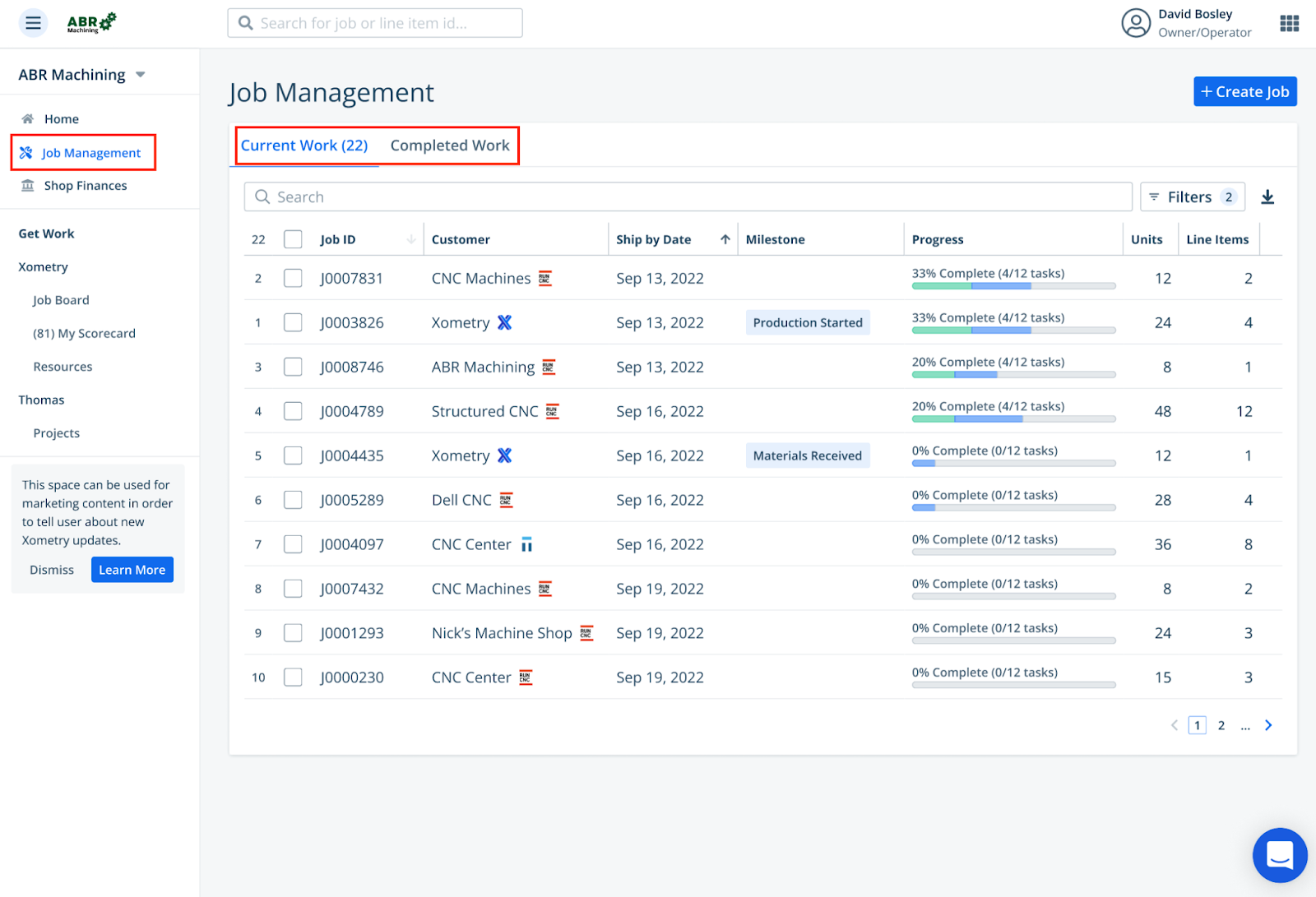The width and height of the screenshot is (1316, 897).
Task: Open job J0007831 details
Action: pos(351,278)
